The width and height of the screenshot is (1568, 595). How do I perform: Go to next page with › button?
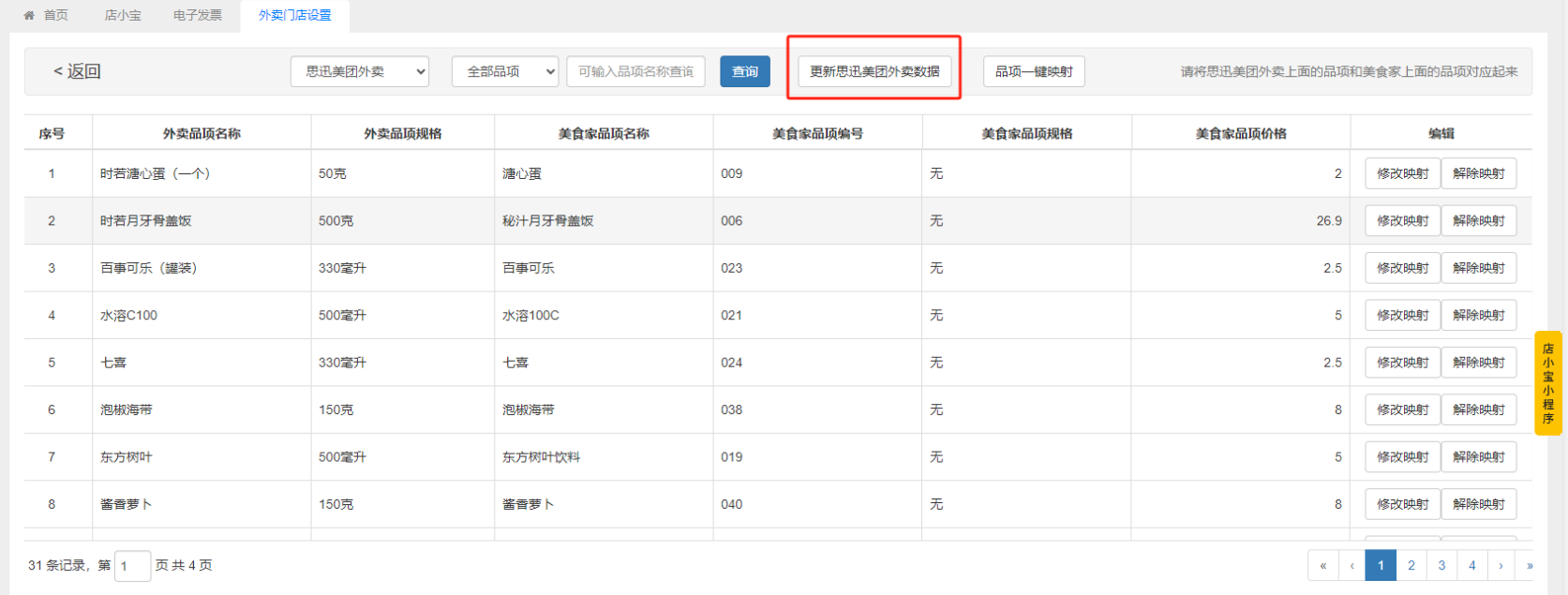coord(1501,565)
